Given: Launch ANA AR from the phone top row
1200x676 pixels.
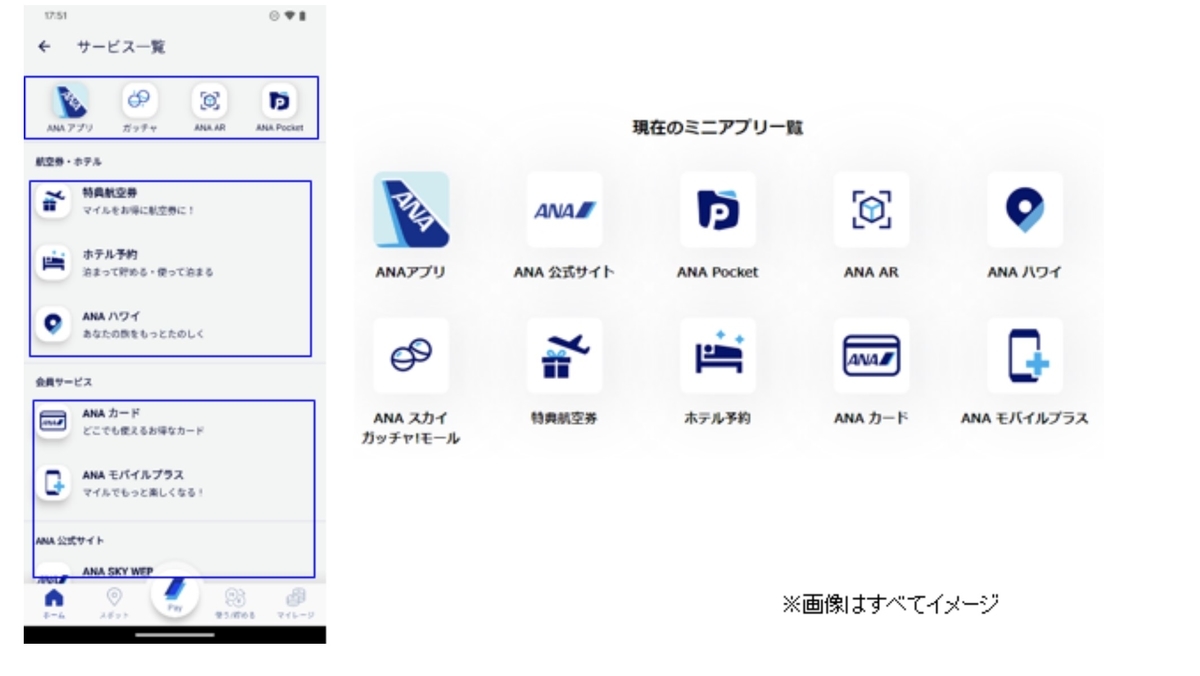Looking at the screenshot, I should pyautogui.click(x=210, y=101).
